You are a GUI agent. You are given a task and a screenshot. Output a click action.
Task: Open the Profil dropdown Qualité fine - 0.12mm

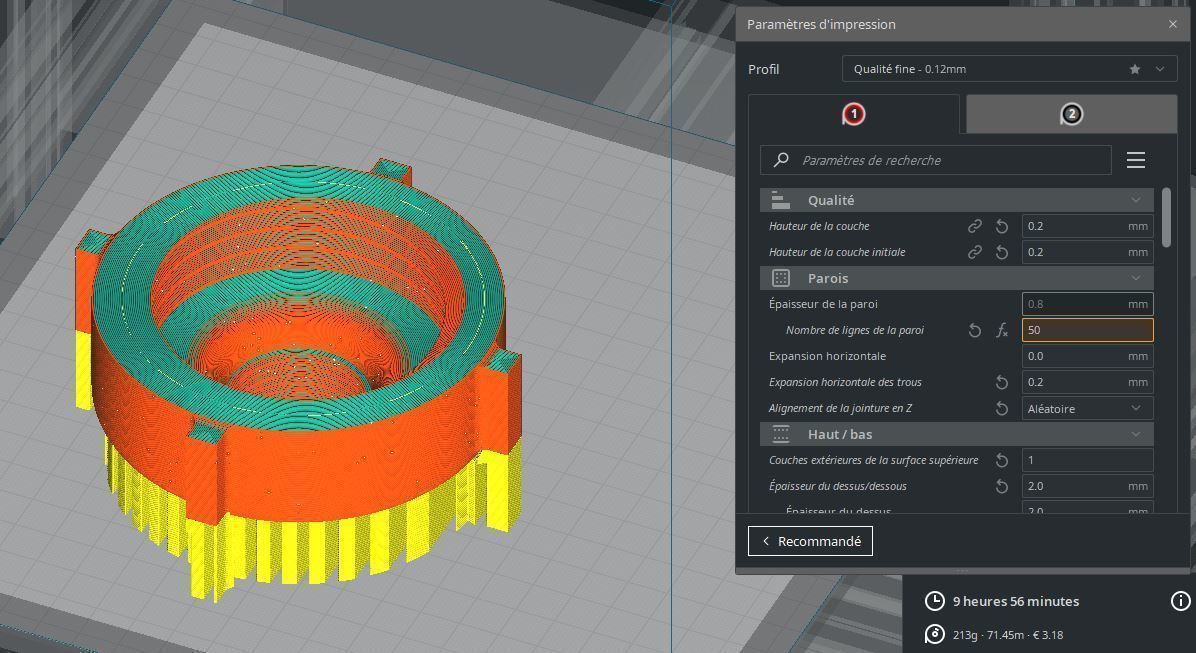1009,69
